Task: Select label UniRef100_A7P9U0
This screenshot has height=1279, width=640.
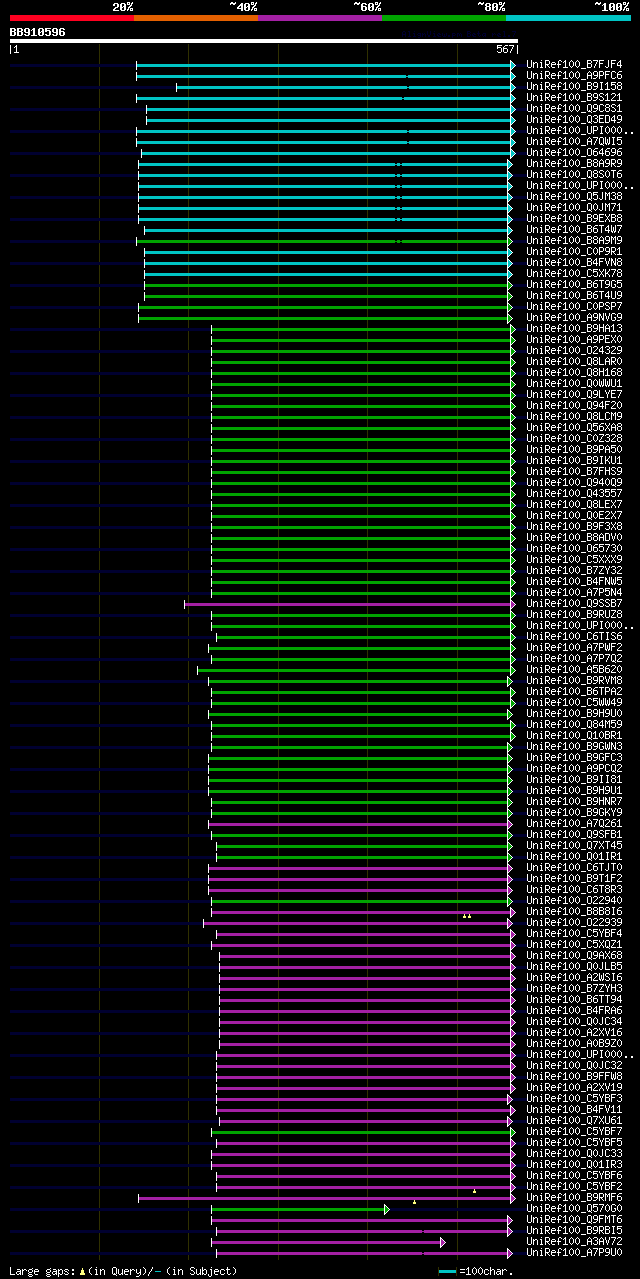Action: tap(574, 1252)
